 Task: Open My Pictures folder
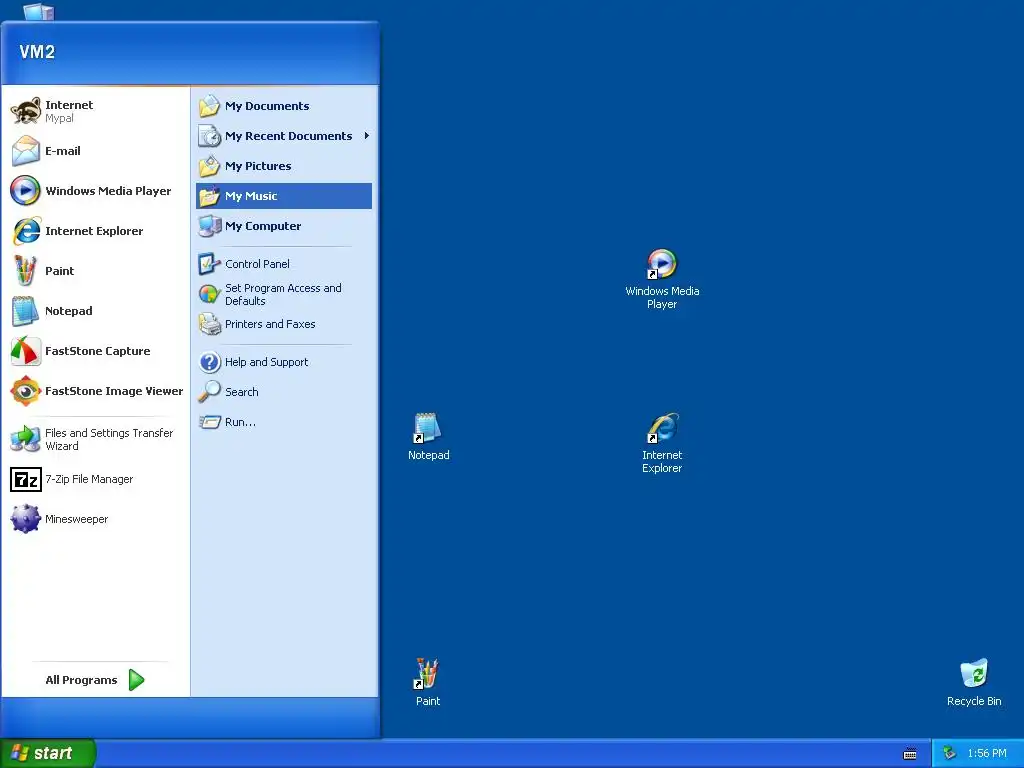283,166
